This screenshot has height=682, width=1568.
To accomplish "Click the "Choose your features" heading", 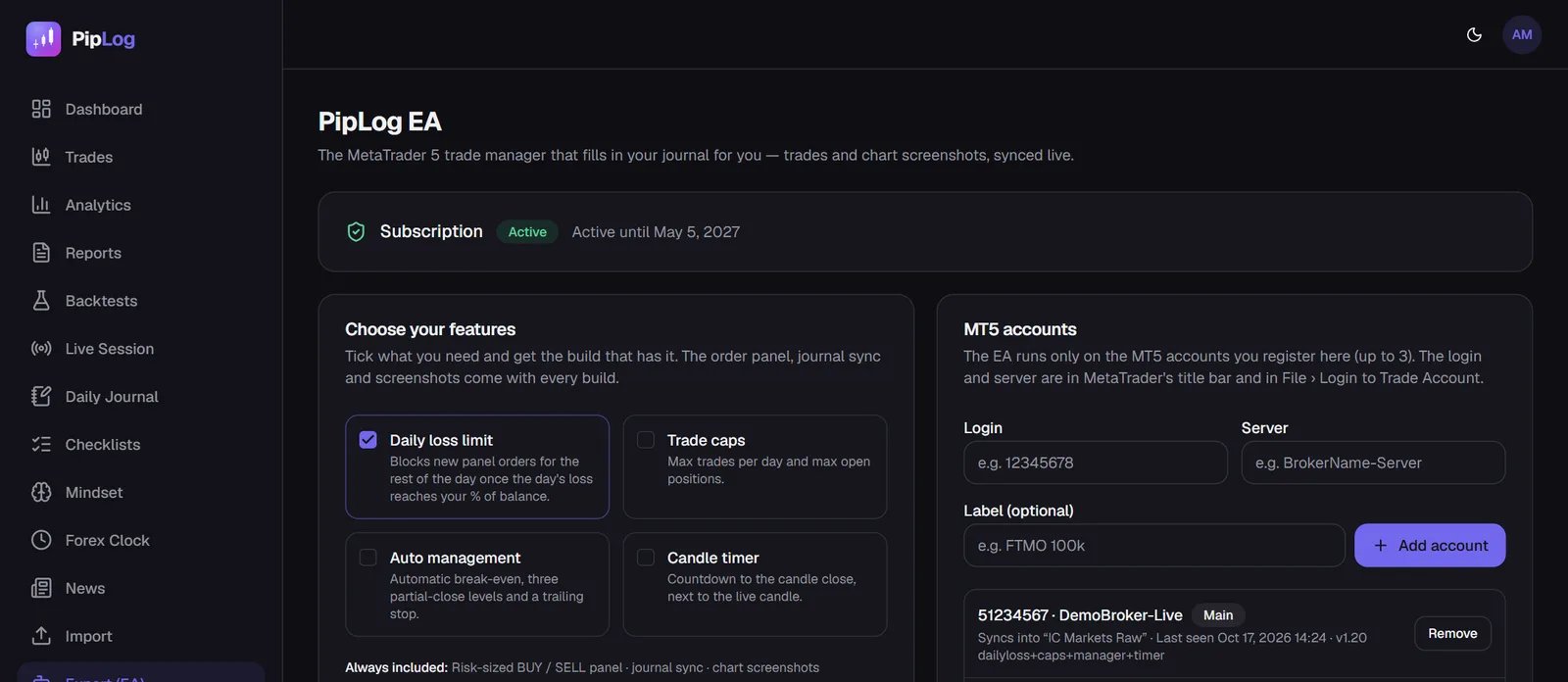I will [430, 329].
